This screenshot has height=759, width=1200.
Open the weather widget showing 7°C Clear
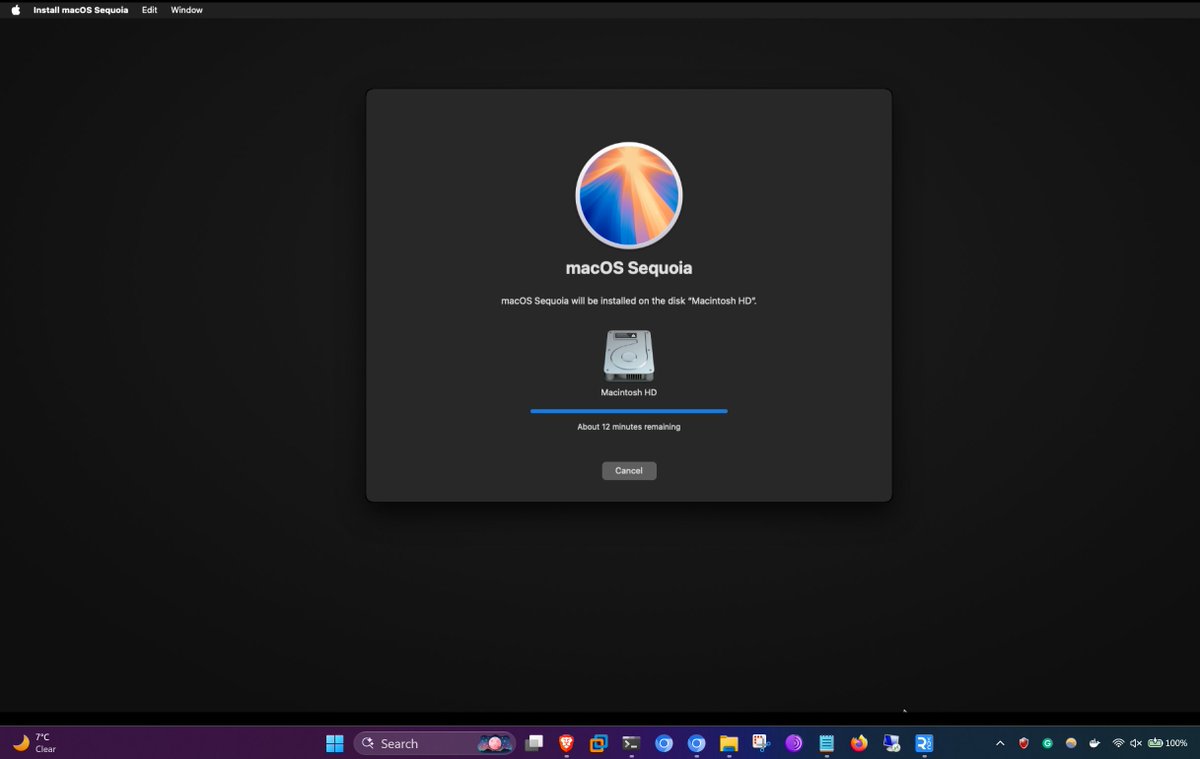click(x=35, y=743)
